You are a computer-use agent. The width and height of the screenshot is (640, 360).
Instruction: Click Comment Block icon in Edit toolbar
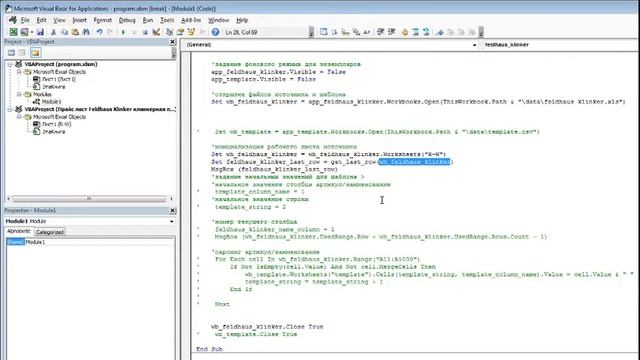point(416,32)
